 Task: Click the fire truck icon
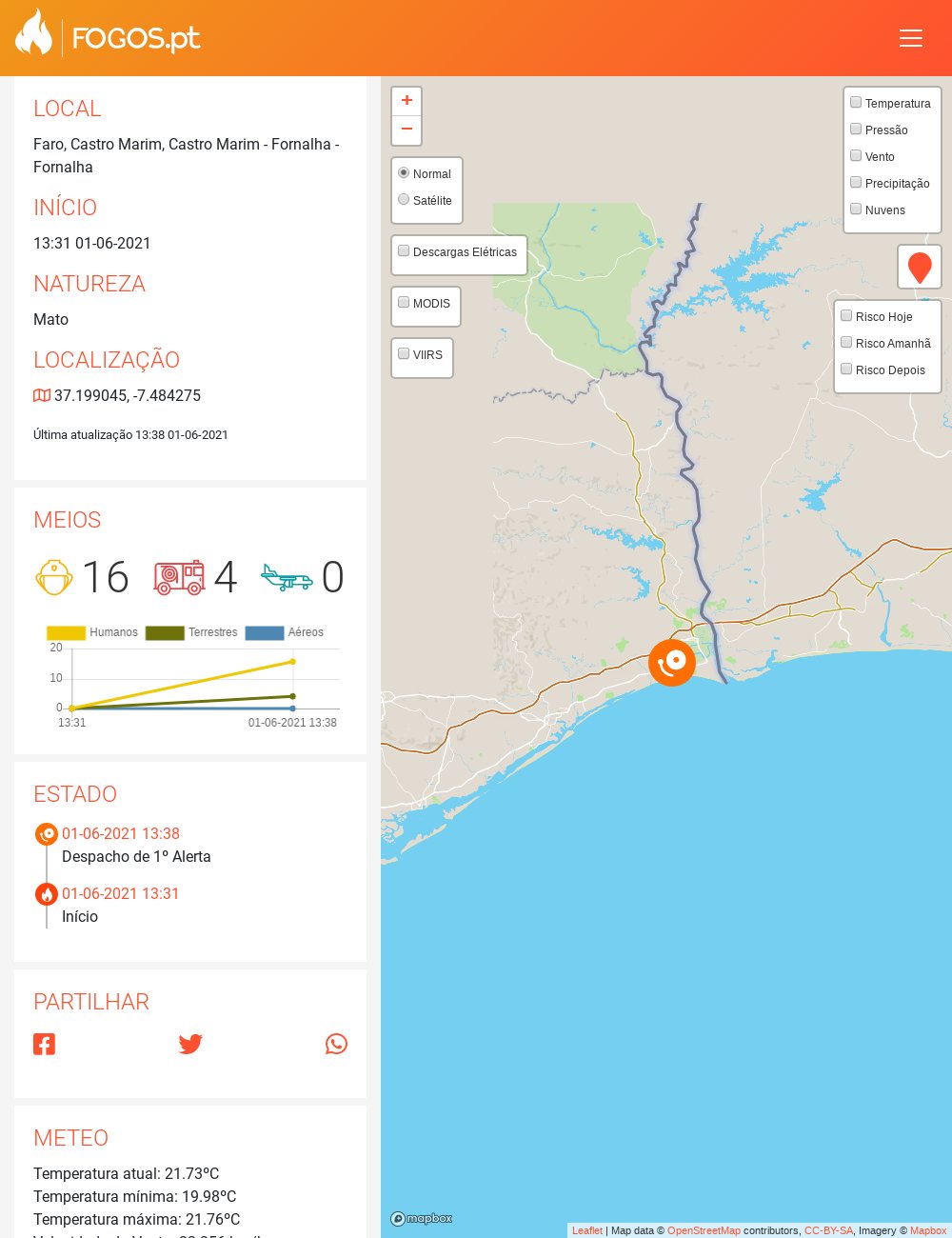click(179, 577)
